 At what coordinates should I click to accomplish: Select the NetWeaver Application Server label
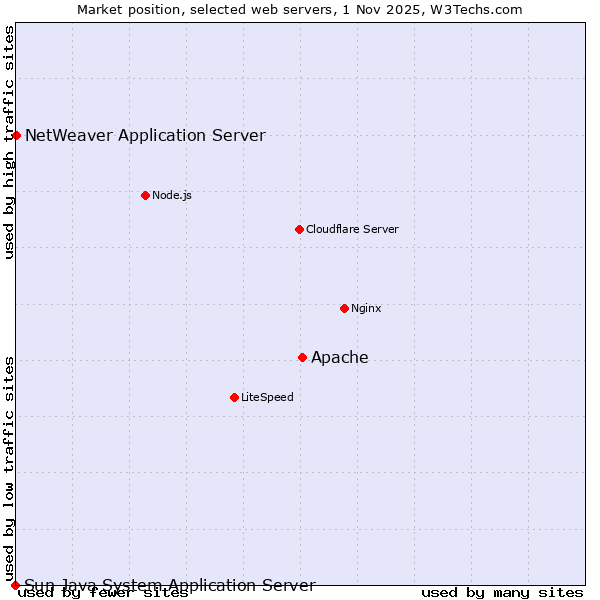[x=145, y=135]
